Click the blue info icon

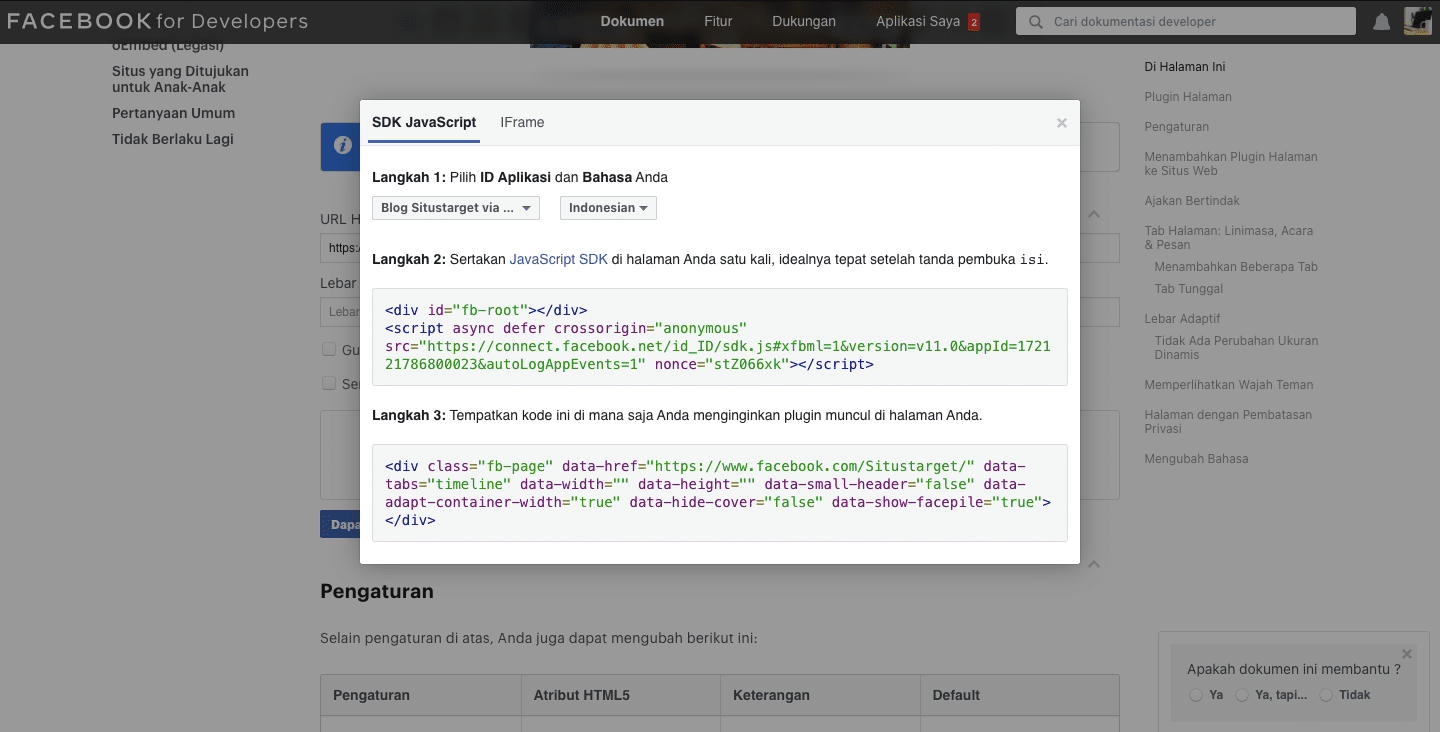[x=343, y=146]
